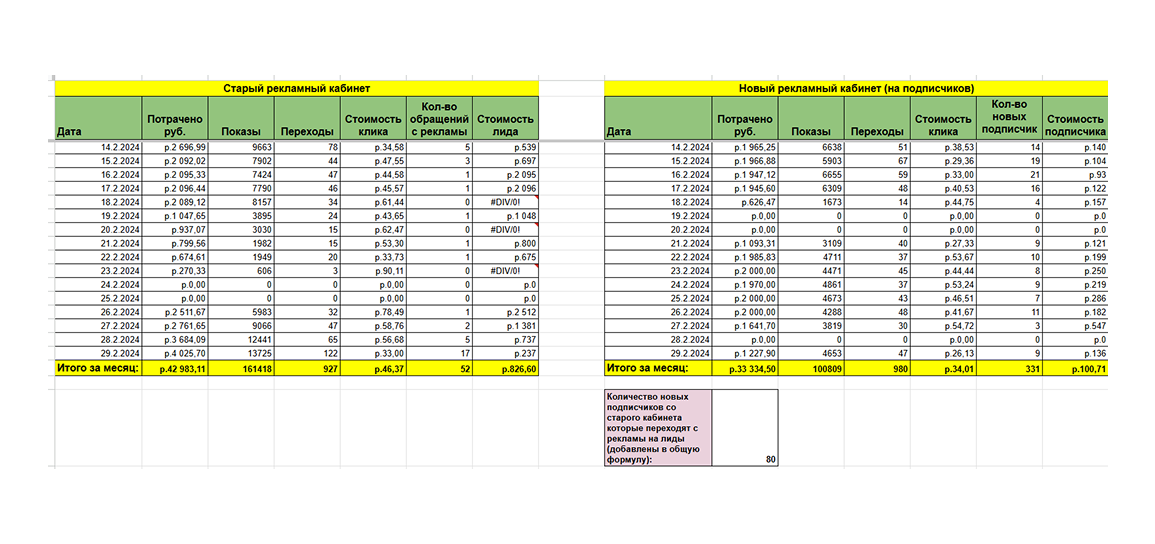Select total lead cost cell 'p.826,60'
The width and height of the screenshot is (1155, 544).
coord(506,367)
